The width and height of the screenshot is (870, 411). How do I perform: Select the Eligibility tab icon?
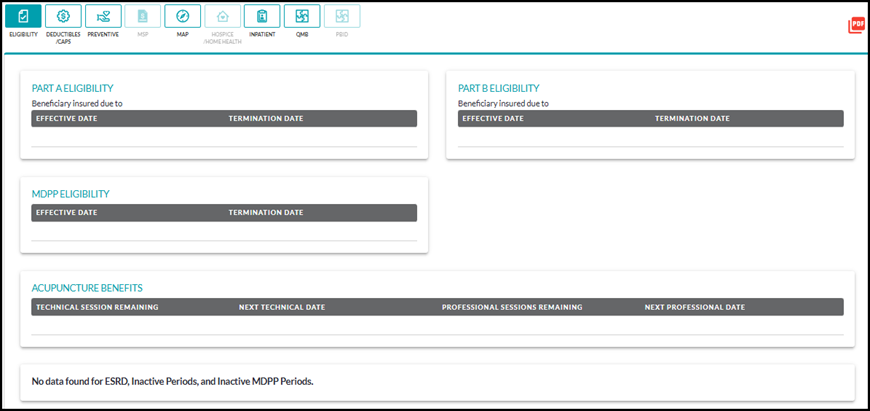tap(23, 16)
